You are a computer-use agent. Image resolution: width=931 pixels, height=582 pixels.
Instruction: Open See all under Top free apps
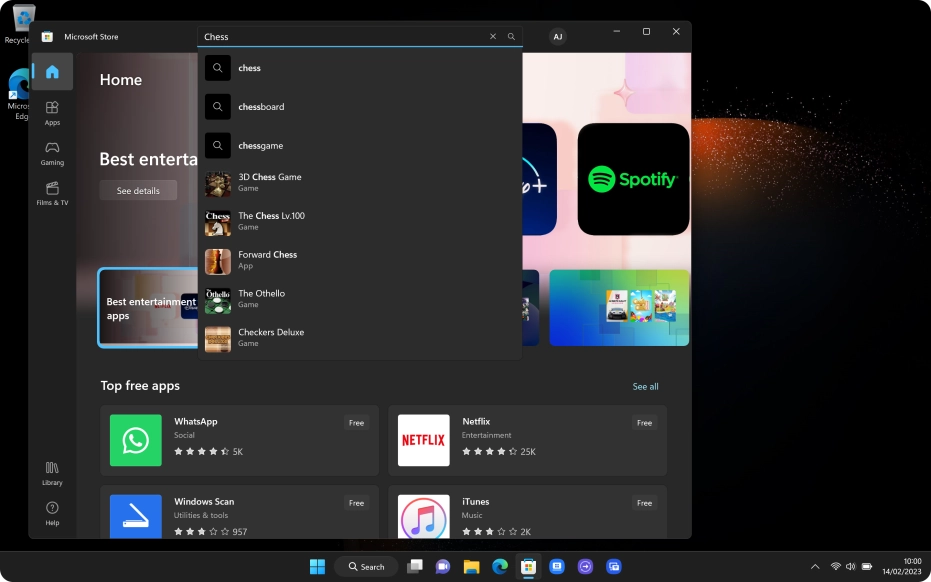click(x=645, y=386)
